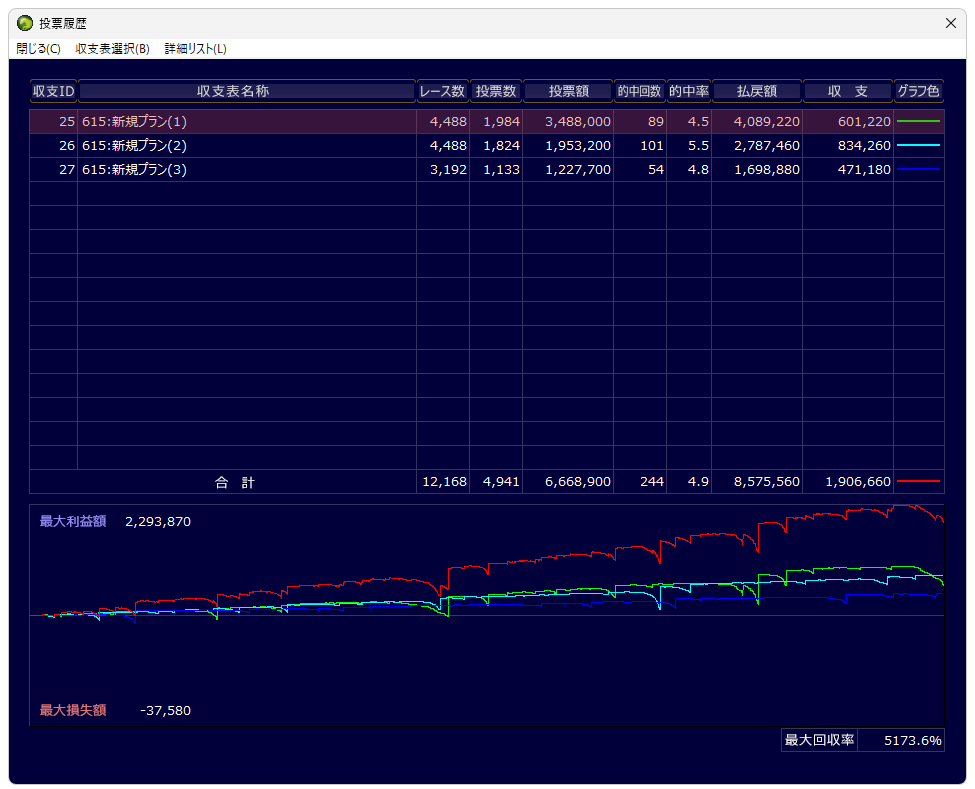The image size is (975, 789).
Task: Click blue graph color swatch for plan 3
Action: point(918,170)
